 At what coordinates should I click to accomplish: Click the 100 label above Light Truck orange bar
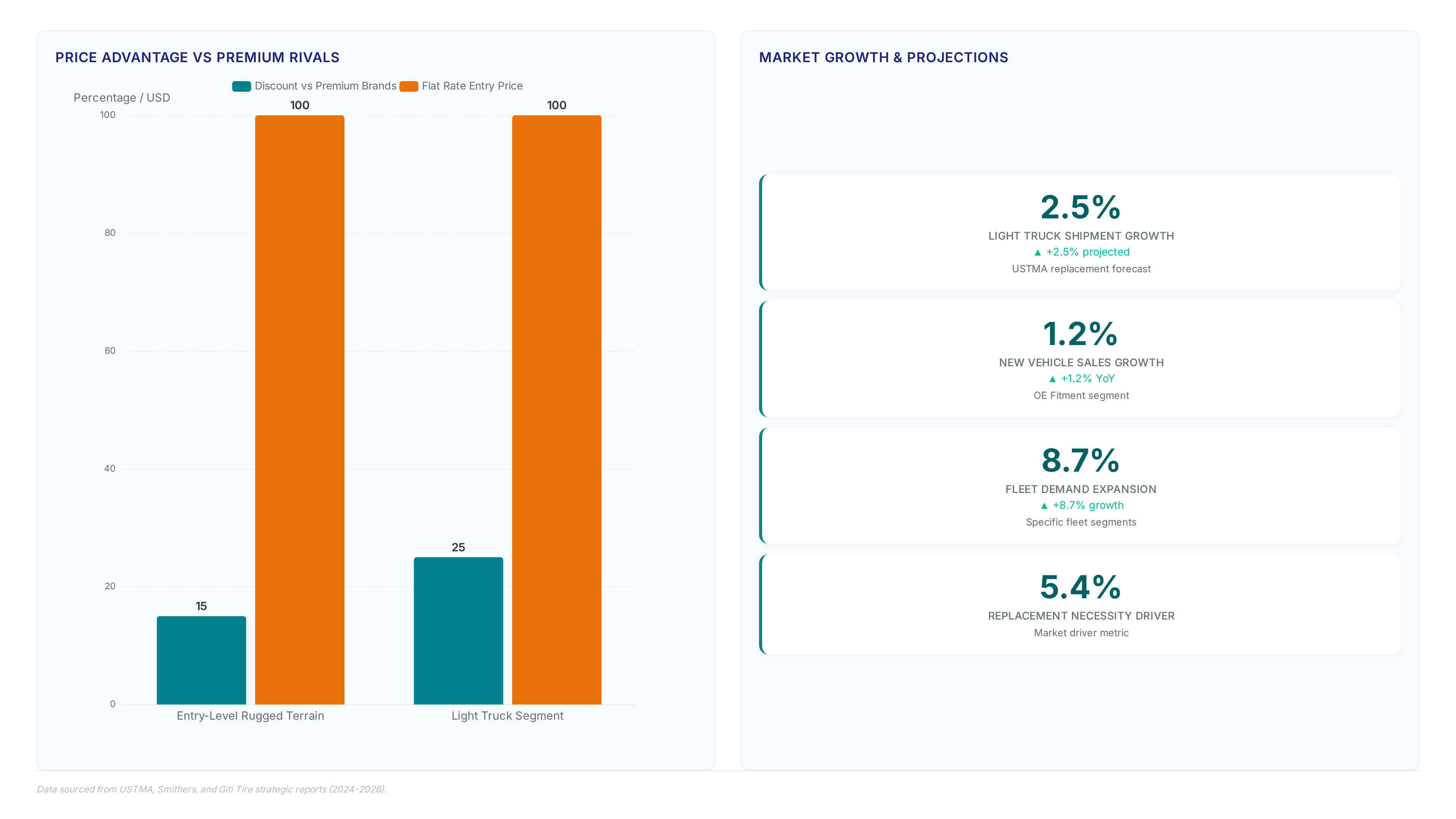tap(557, 105)
